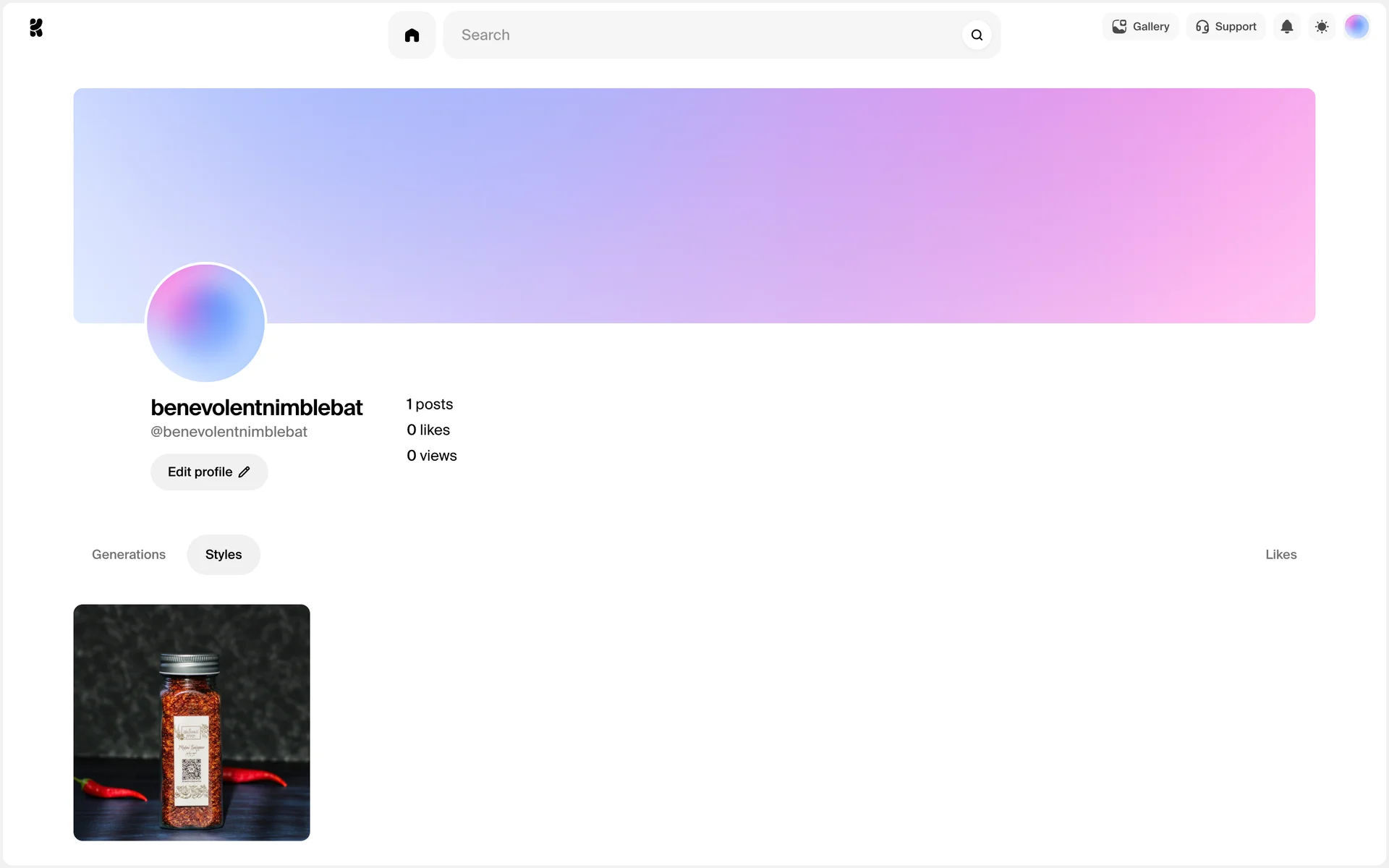Open the chili spice jar thumbnail
1389x868 pixels.
coord(192,722)
